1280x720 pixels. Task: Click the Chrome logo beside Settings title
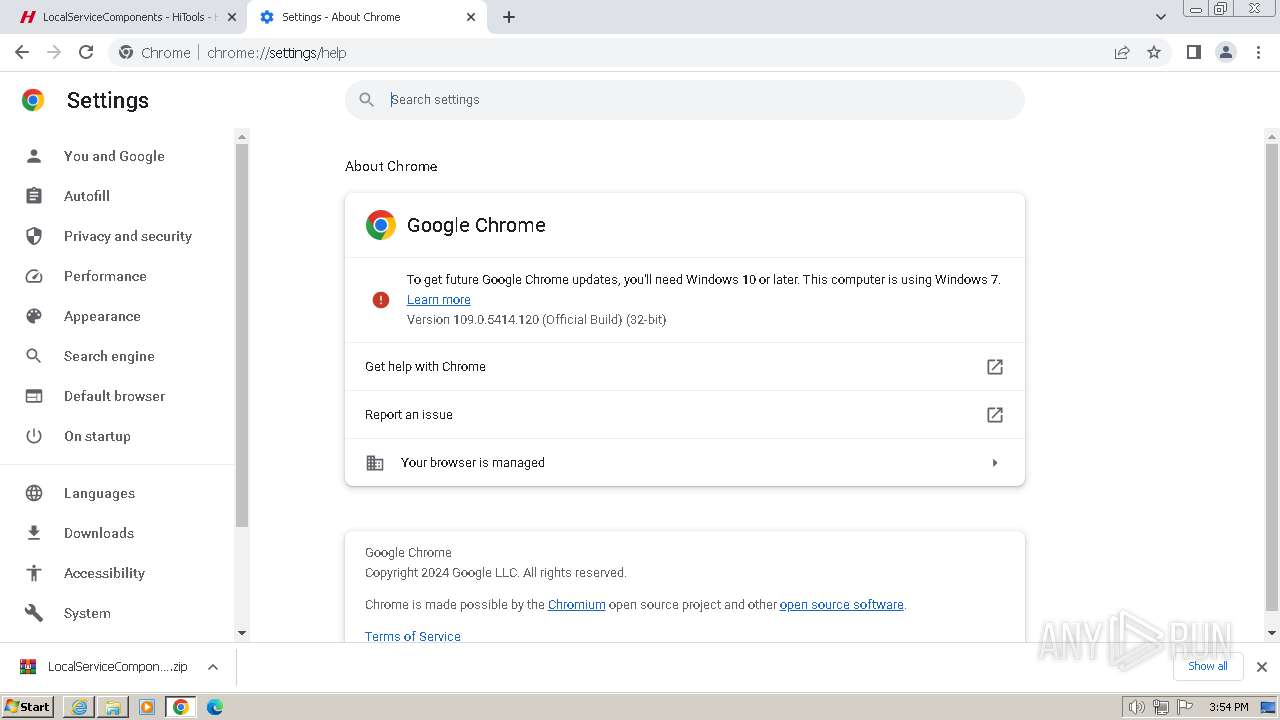(x=33, y=100)
